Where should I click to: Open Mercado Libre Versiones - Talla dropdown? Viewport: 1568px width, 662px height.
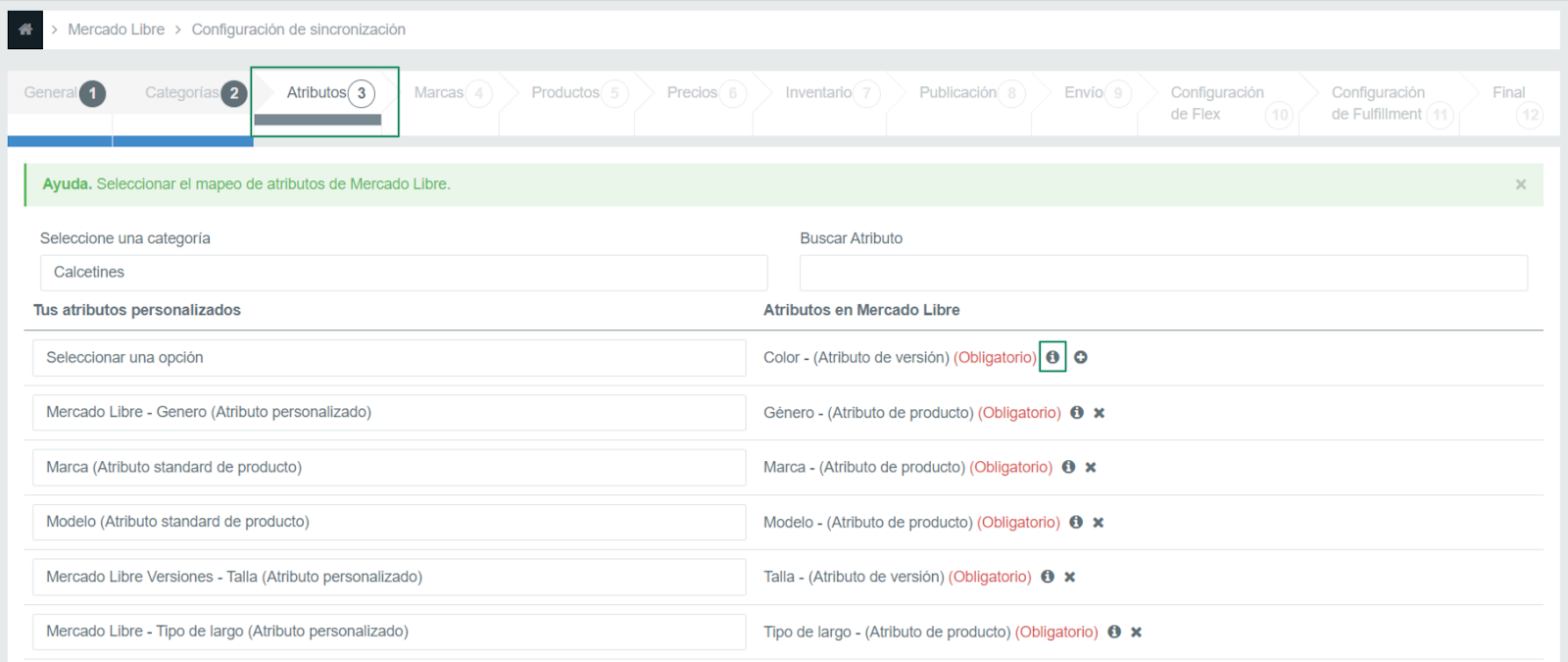pos(389,577)
